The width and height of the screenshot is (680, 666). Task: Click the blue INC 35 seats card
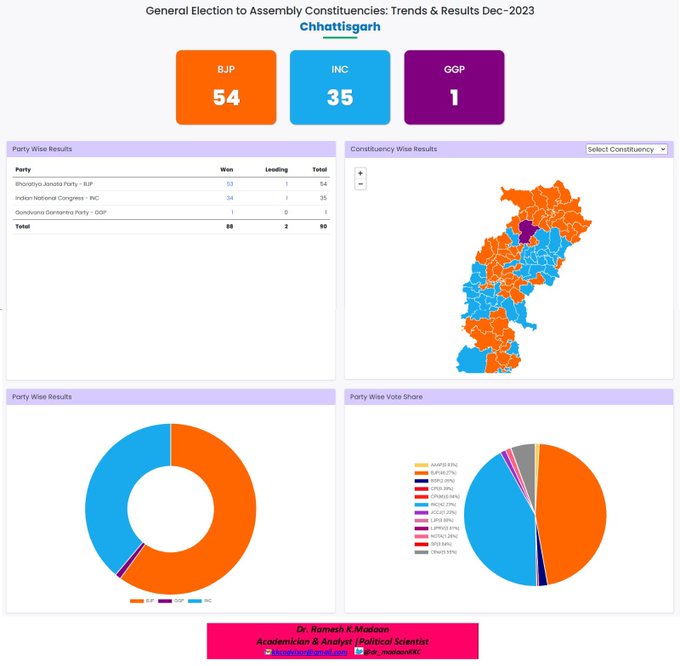[340, 87]
